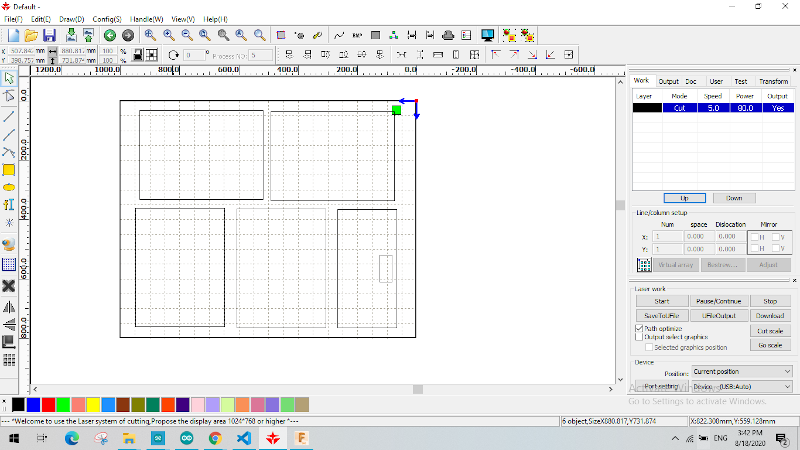The image size is (800, 450).
Task: Click the top-left arrow icon in alignment toolbar
Action: pyautogui.click(x=495, y=55)
